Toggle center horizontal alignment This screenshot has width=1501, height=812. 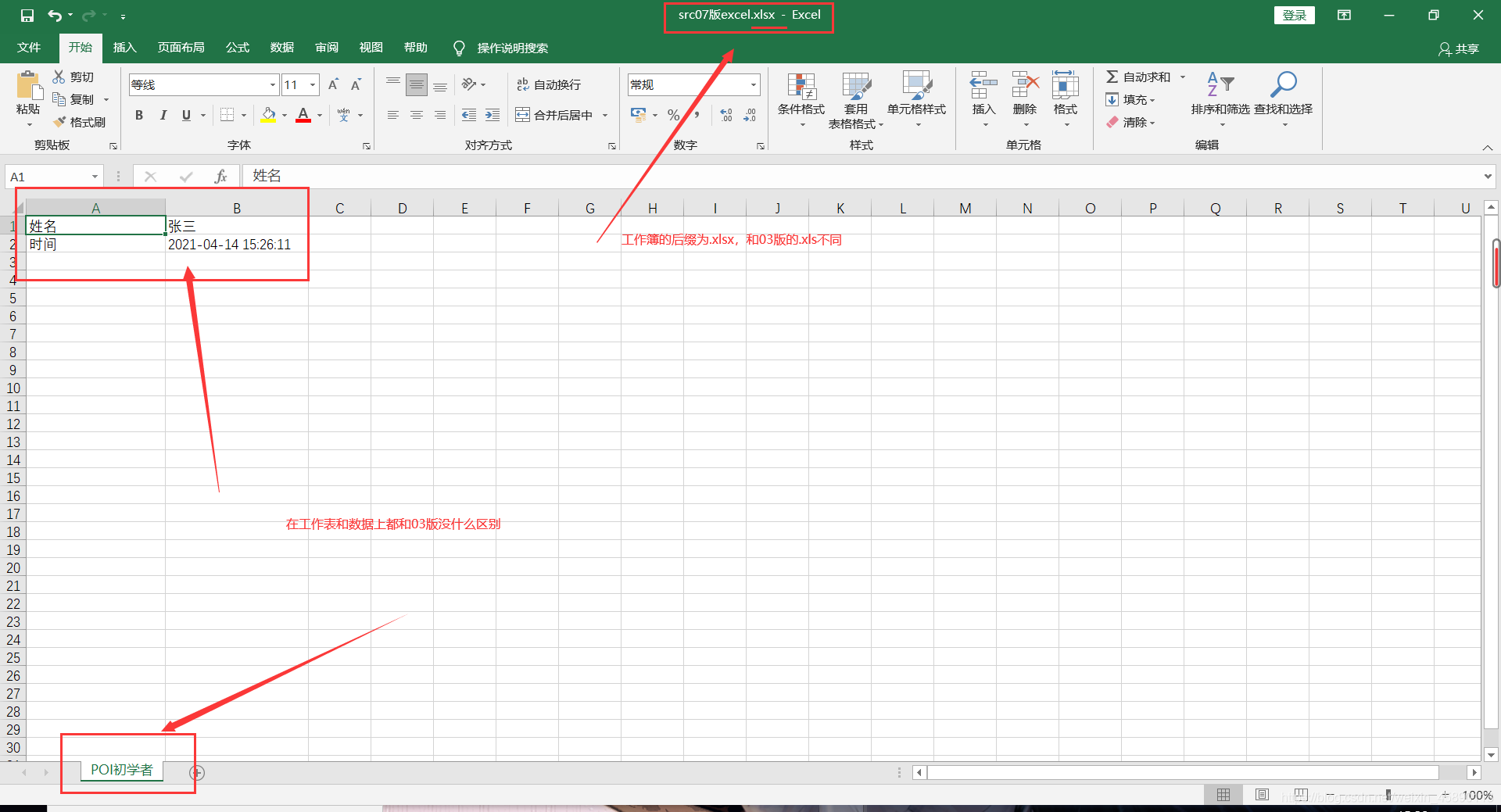coord(417,115)
